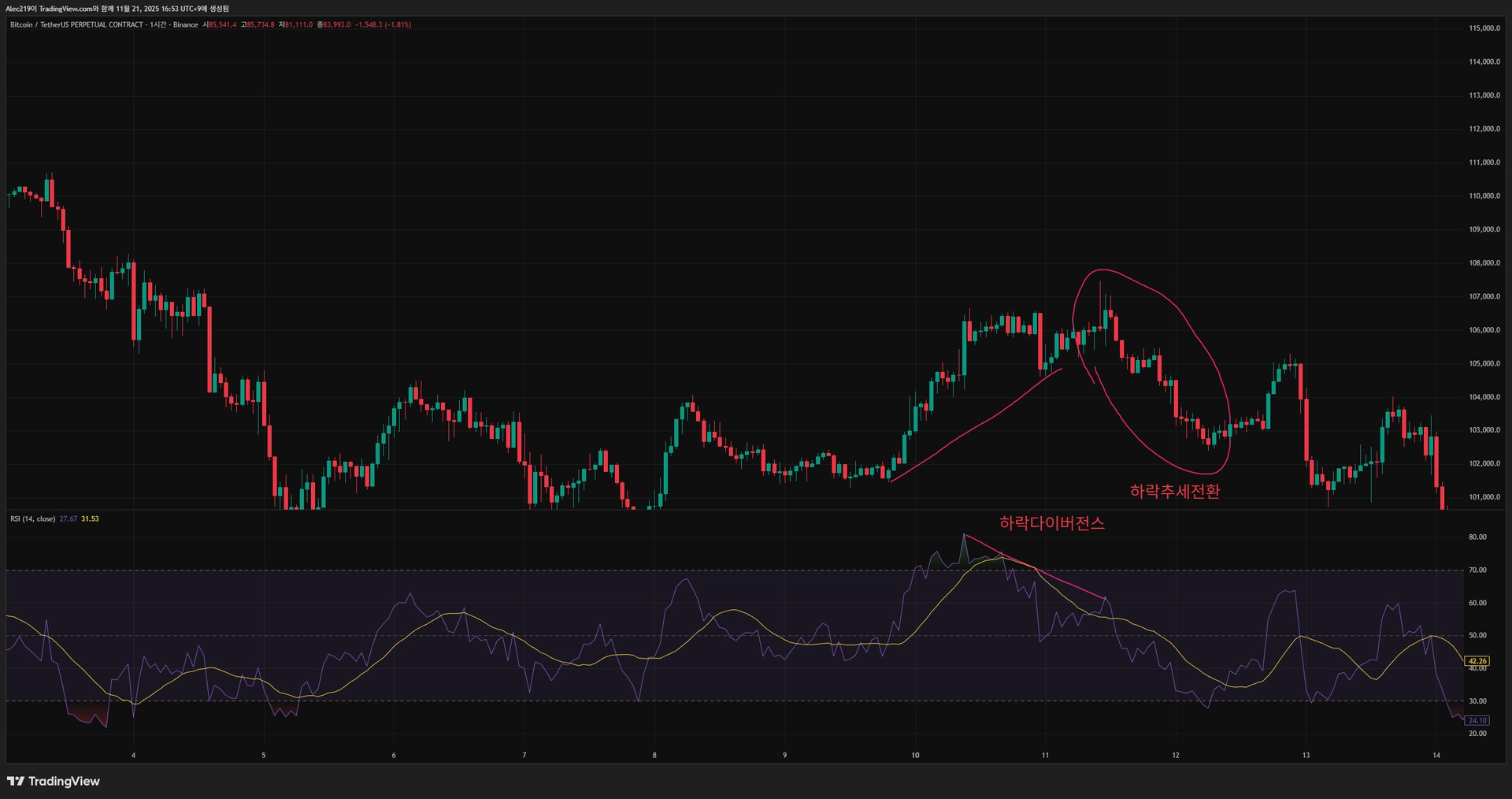This screenshot has width=1512, height=799.
Task: Click the 101,000.0 price axis label
Action: [x=1484, y=497]
